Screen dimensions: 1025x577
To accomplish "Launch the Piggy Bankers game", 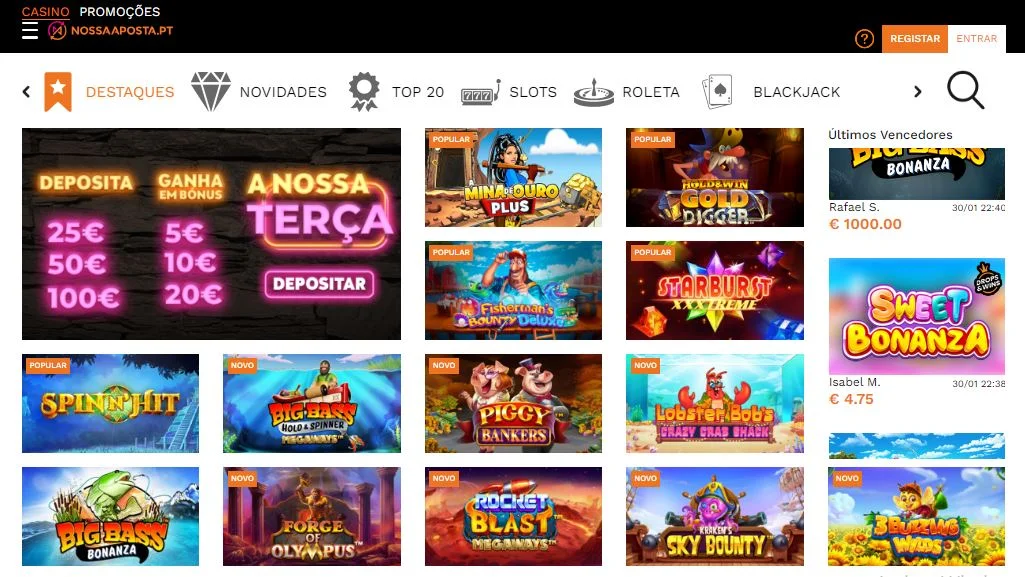I will click(513, 403).
